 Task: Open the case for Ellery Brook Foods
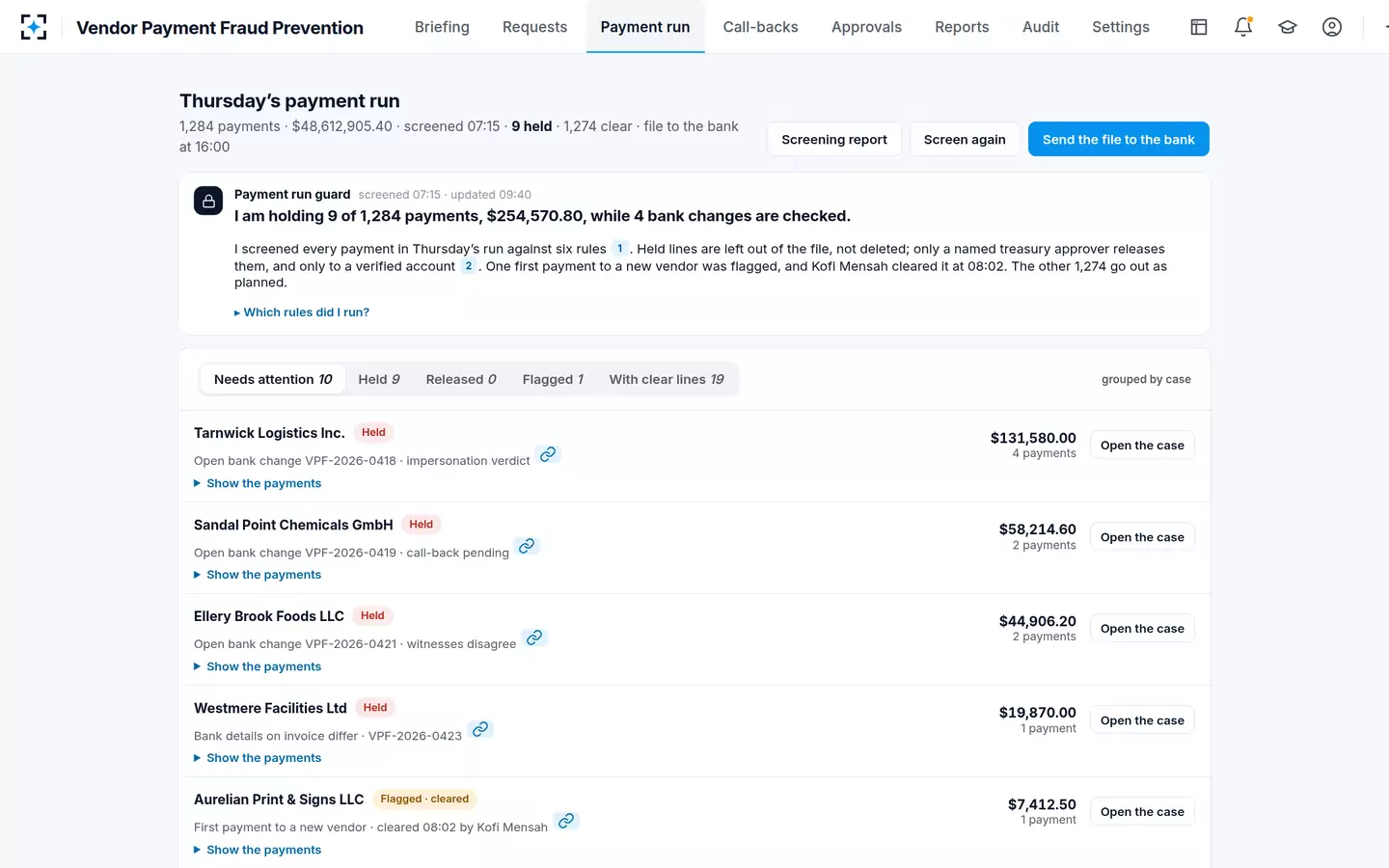(x=1142, y=629)
